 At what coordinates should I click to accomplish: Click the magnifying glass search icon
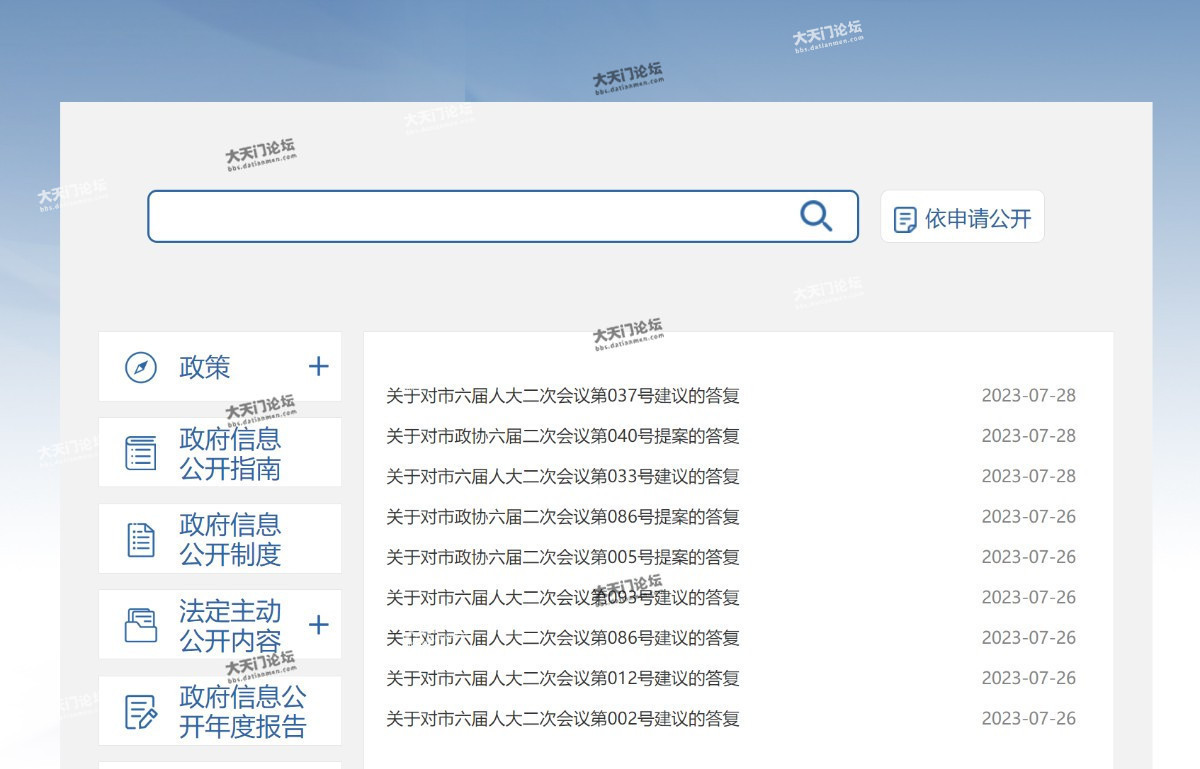[816, 216]
